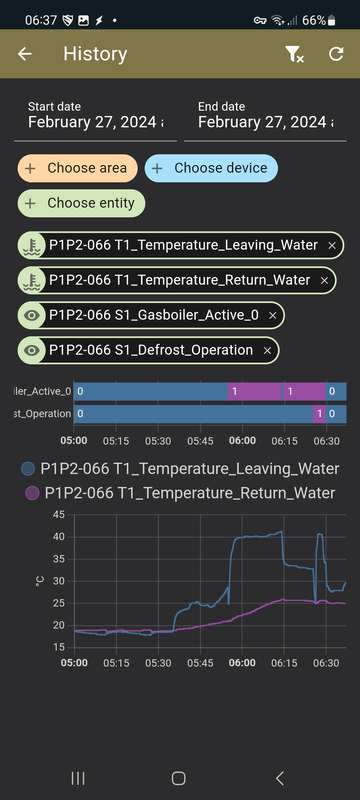Go back with the arrow icon
This screenshot has width=360, height=800.
(x=24, y=54)
